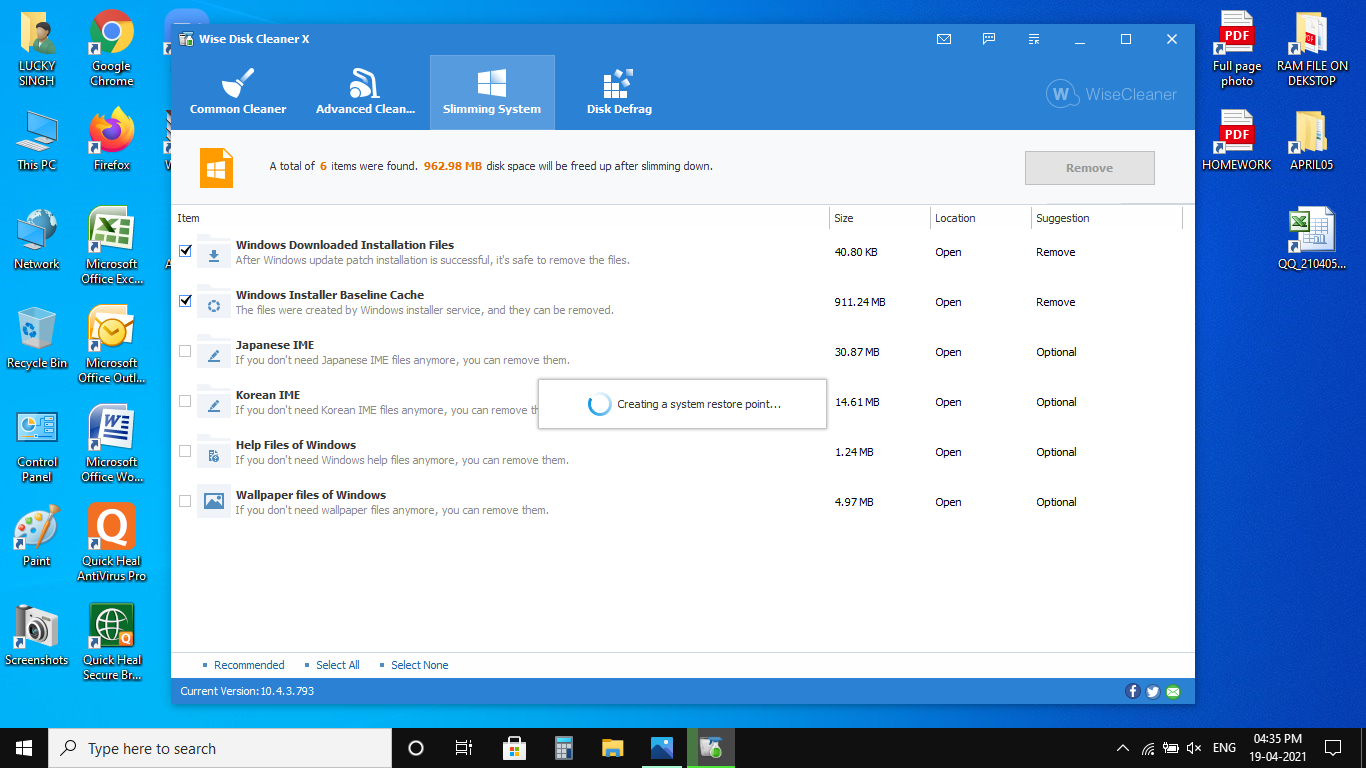Screen dimensions: 1366x768
Task: Check the Japanese IME checkbox
Action: point(185,351)
